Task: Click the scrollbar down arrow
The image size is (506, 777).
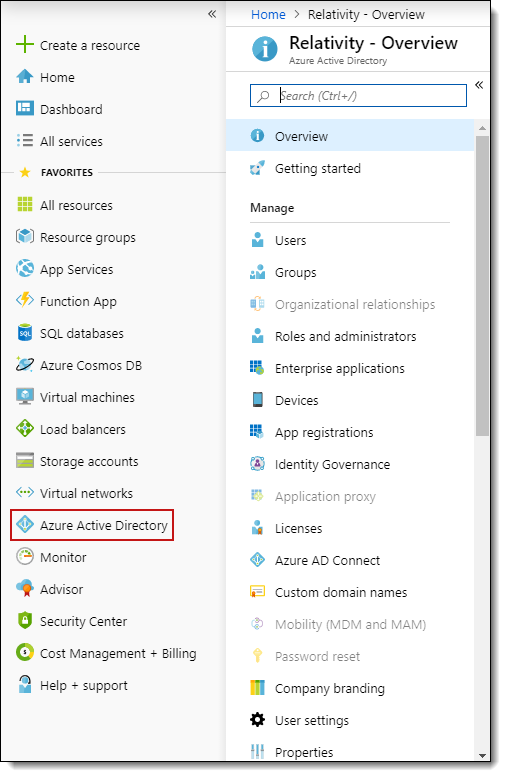Action: (482, 756)
